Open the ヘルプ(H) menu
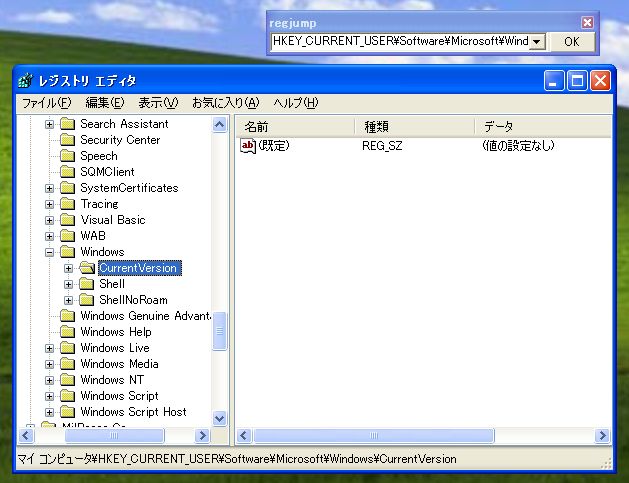The width and height of the screenshot is (629, 483). 296,103
